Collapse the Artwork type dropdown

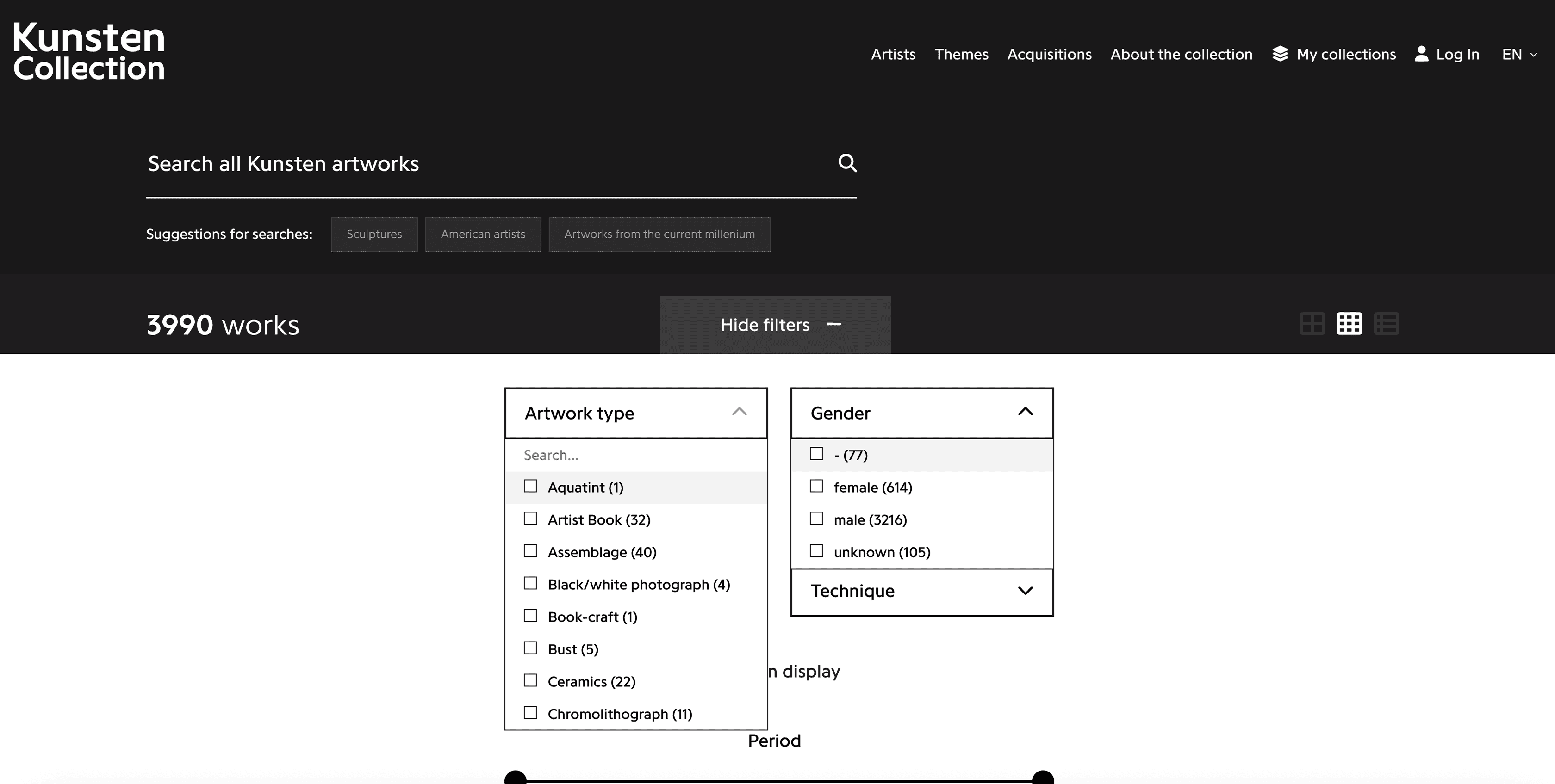[739, 413]
